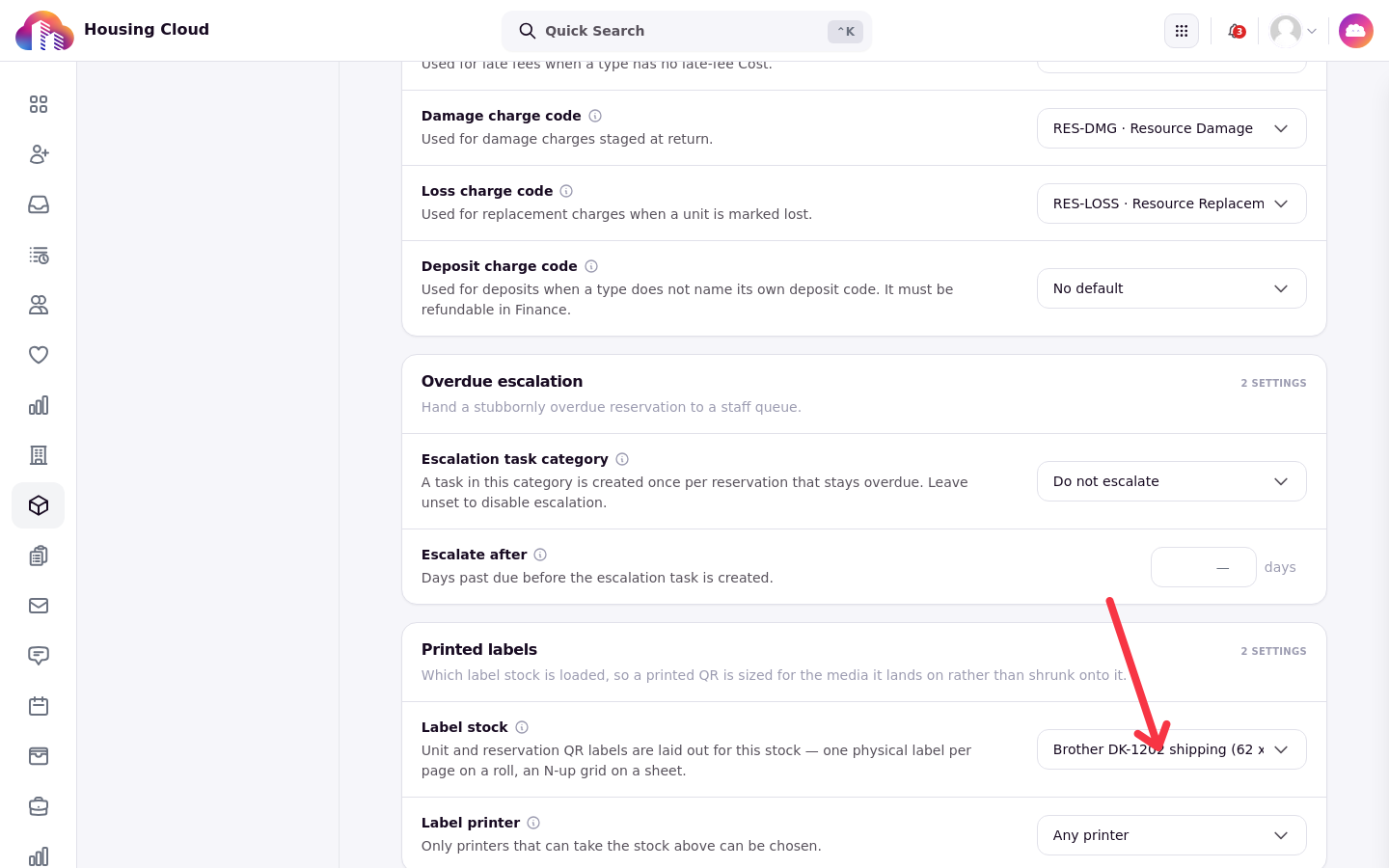Open the archive box sidebar icon
Image resolution: width=1389 pixels, height=868 pixels.
pyautogui.click(x=39, y=756)
